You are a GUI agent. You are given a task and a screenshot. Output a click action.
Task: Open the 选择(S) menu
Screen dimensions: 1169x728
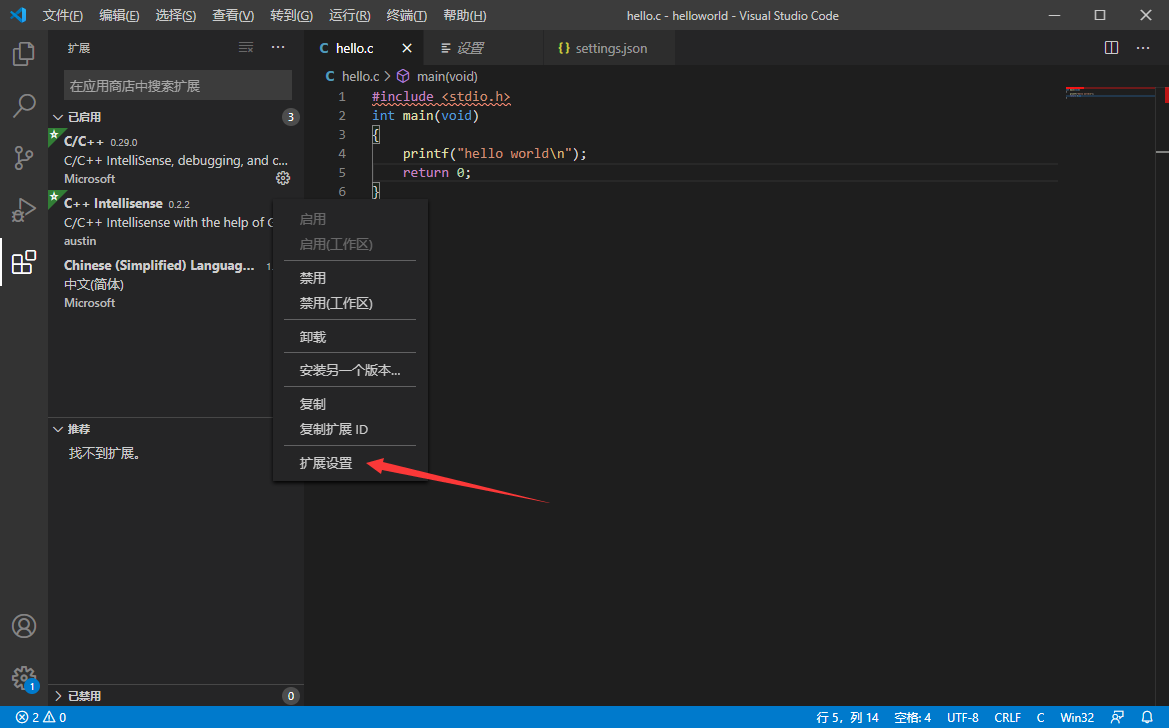pos(176,16)
